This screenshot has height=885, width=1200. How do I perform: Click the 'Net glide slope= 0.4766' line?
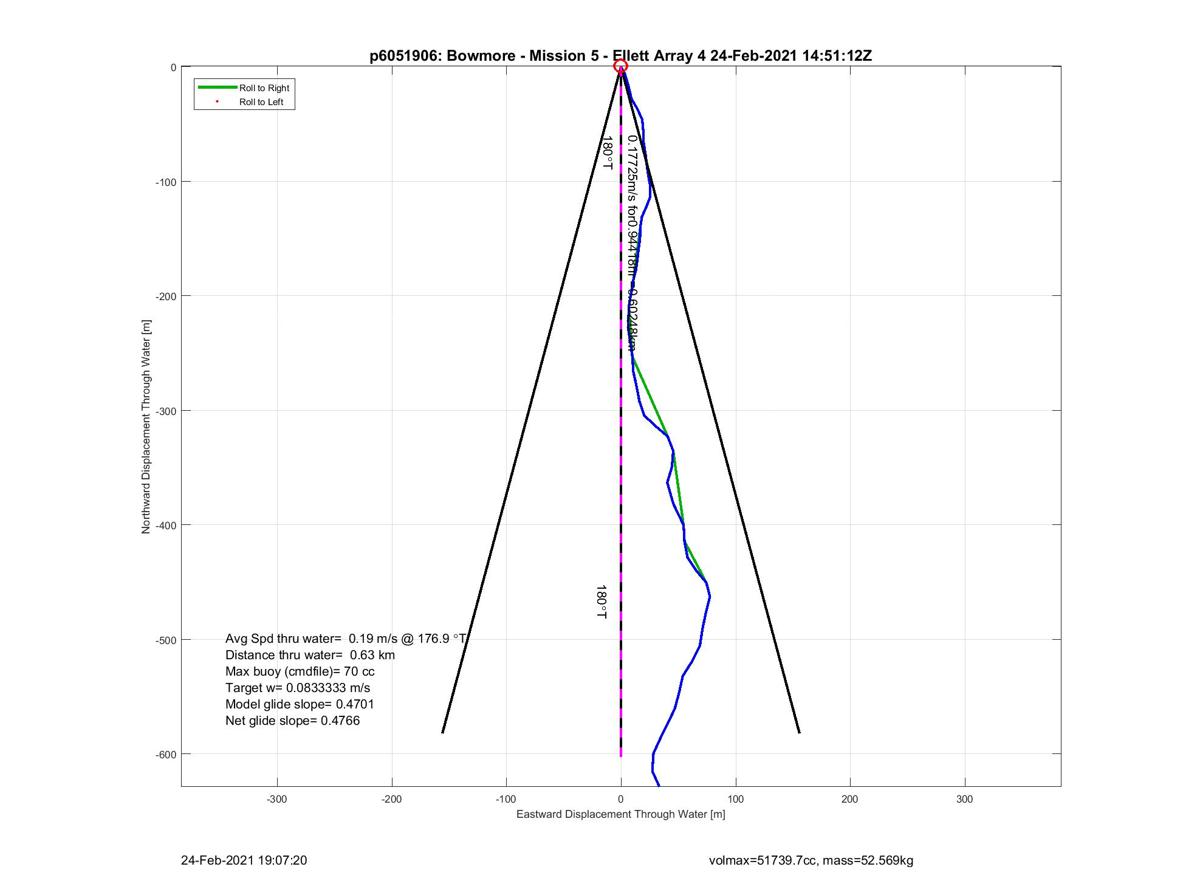(293, 720)
